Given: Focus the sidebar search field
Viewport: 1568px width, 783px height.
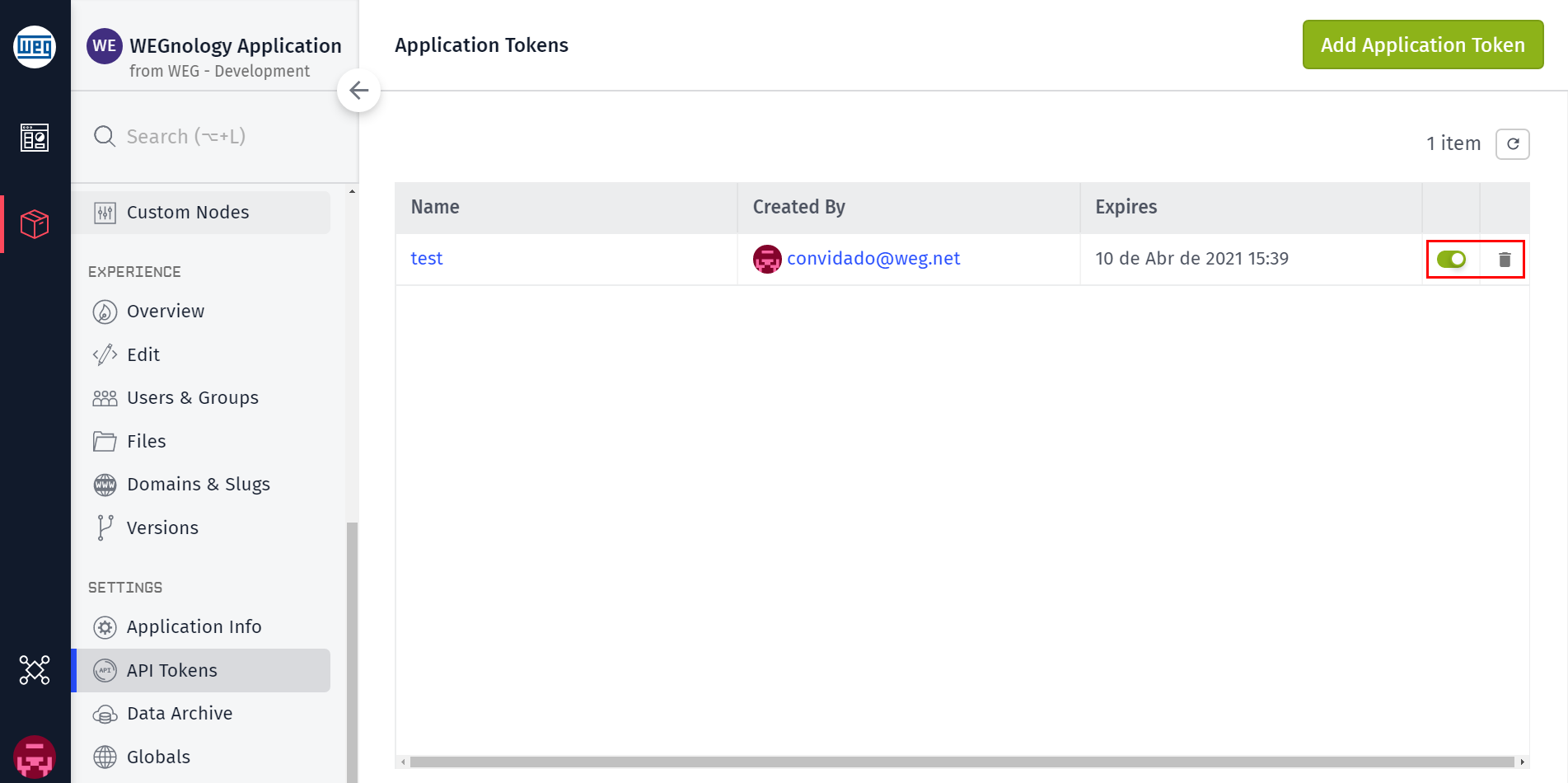Looking at the screenshot, I should point(214,137).
